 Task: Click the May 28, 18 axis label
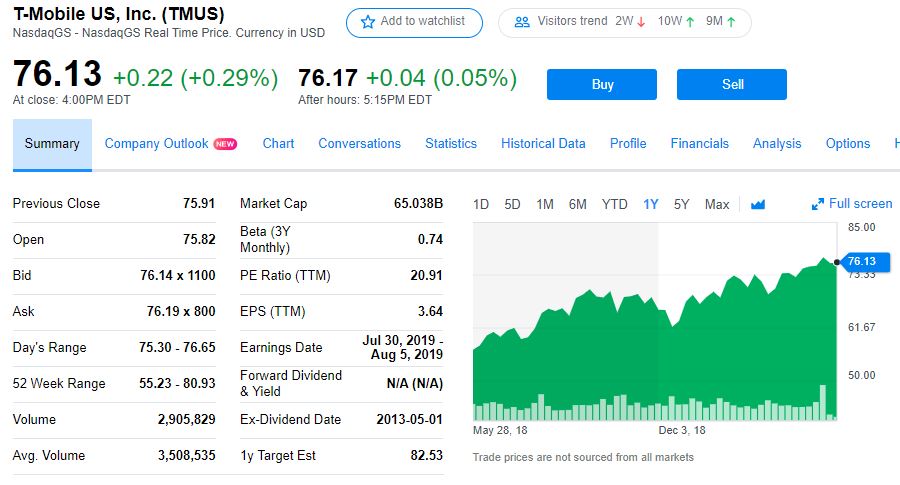click(500, 430)
